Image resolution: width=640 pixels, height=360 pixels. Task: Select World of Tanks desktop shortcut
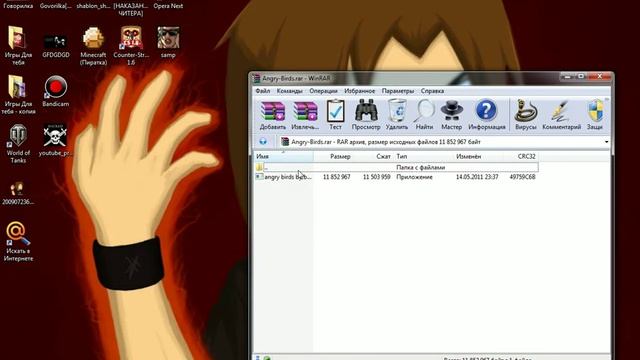click(x=18, y=144)
